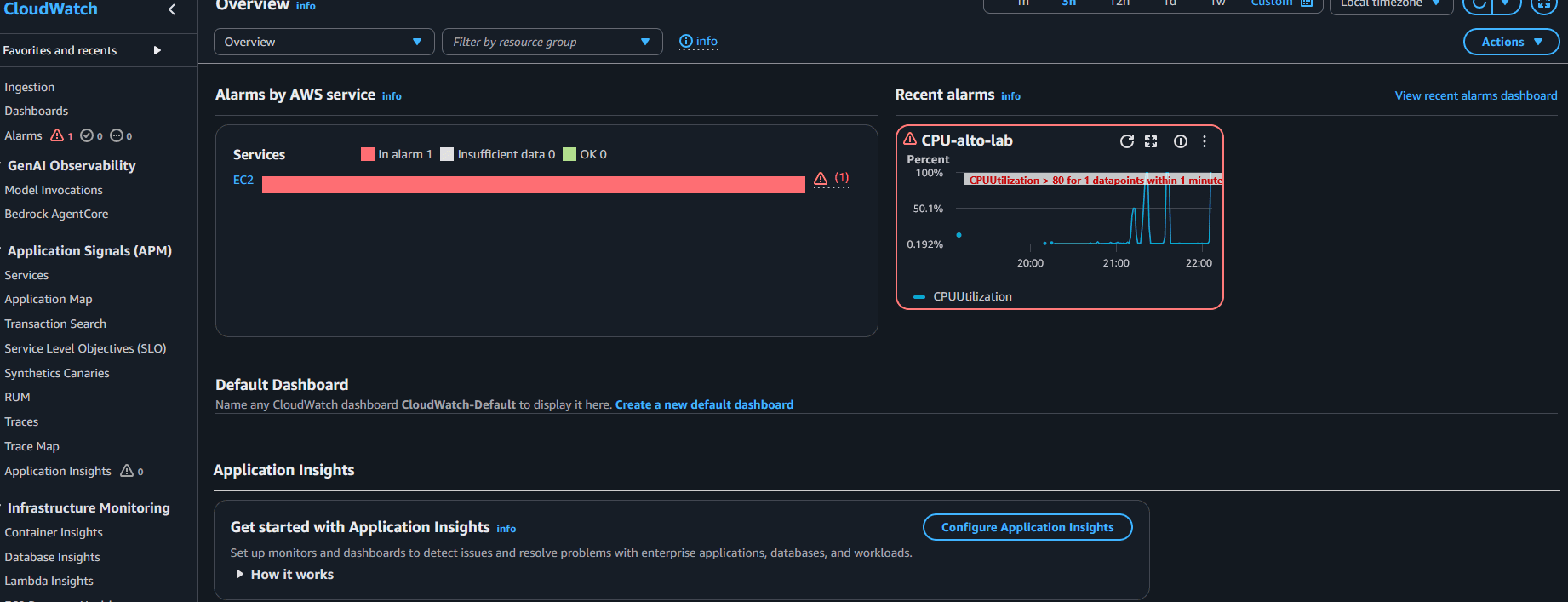Open the Filter by resource group dropdown
1568x602 pixels.
pyautogui.click(x=552, y=42)
